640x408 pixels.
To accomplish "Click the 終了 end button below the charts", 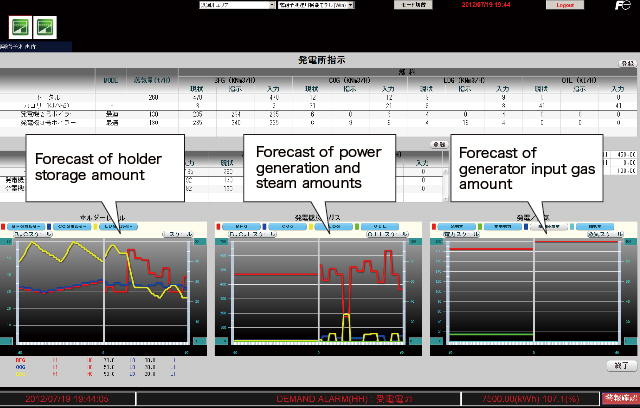I will click(x=622, y=366).
